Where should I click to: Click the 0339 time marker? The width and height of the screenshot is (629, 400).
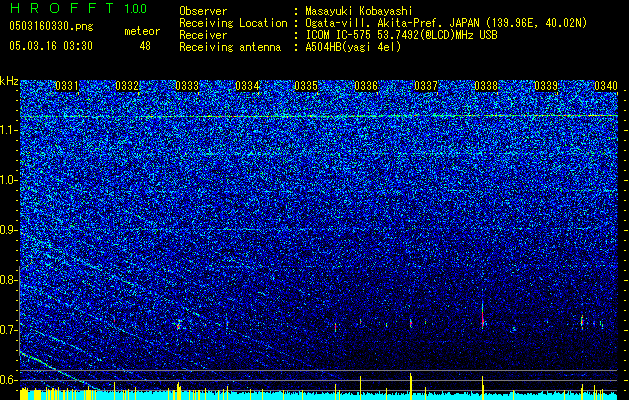coord(546,86)
